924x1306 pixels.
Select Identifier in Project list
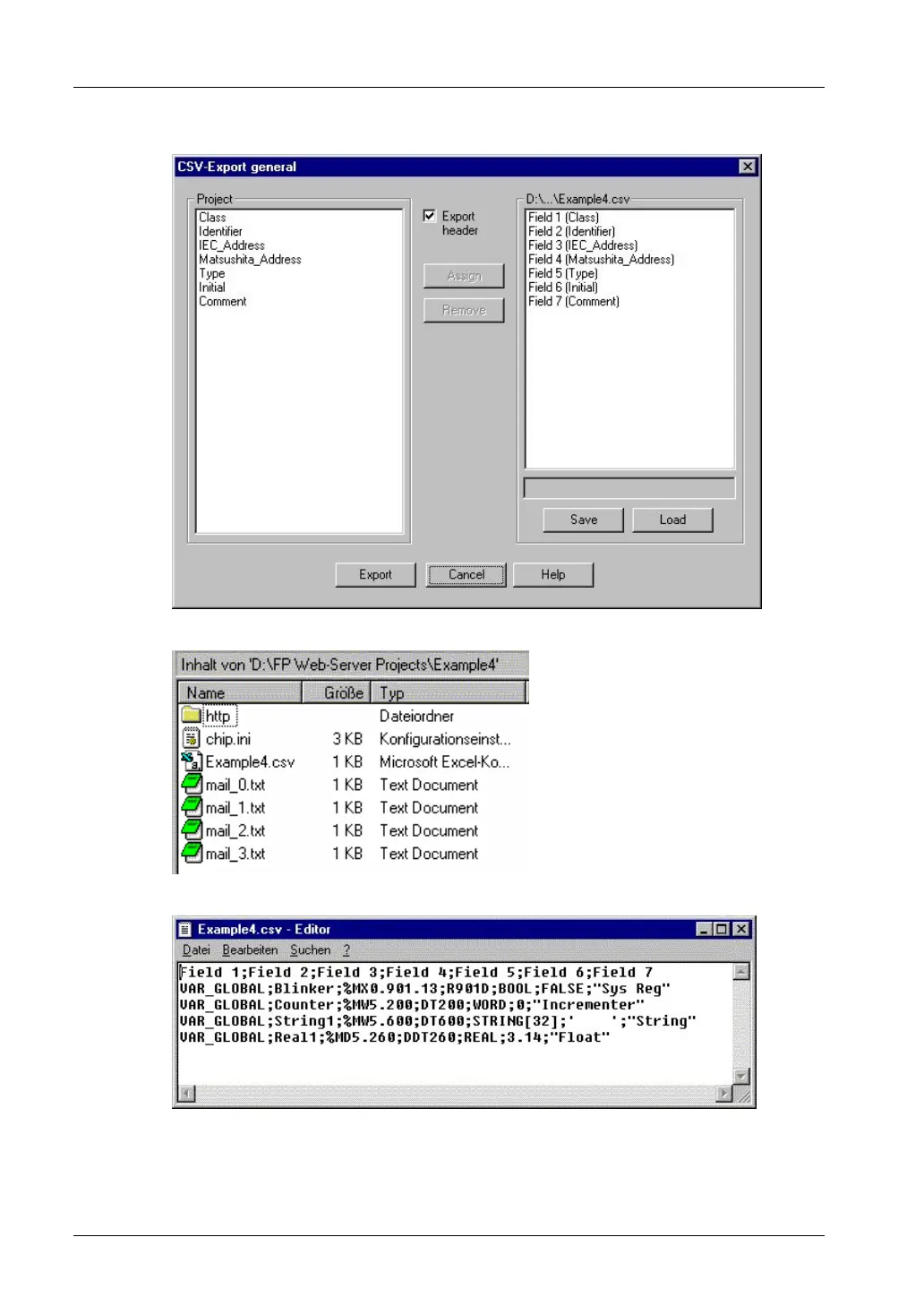[220, 231]
